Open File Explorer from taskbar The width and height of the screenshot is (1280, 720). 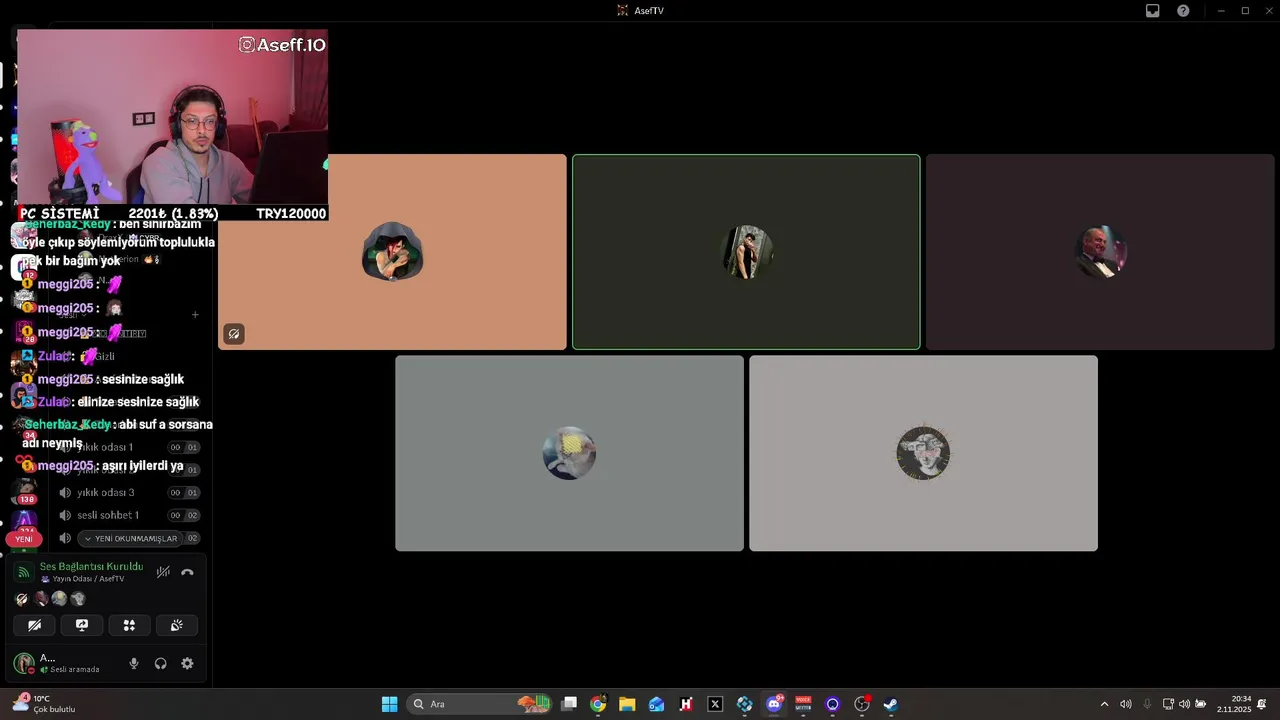[x=627, y=704]
